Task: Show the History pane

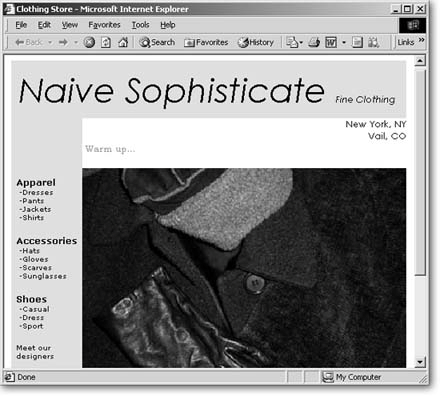Action: pyautogui.click(x=256, y=42)
